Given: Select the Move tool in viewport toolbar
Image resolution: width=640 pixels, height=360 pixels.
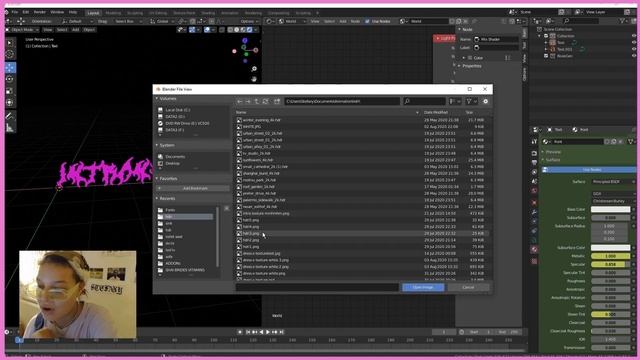Looking at the screenshot, I should click(x=10, y=68).
